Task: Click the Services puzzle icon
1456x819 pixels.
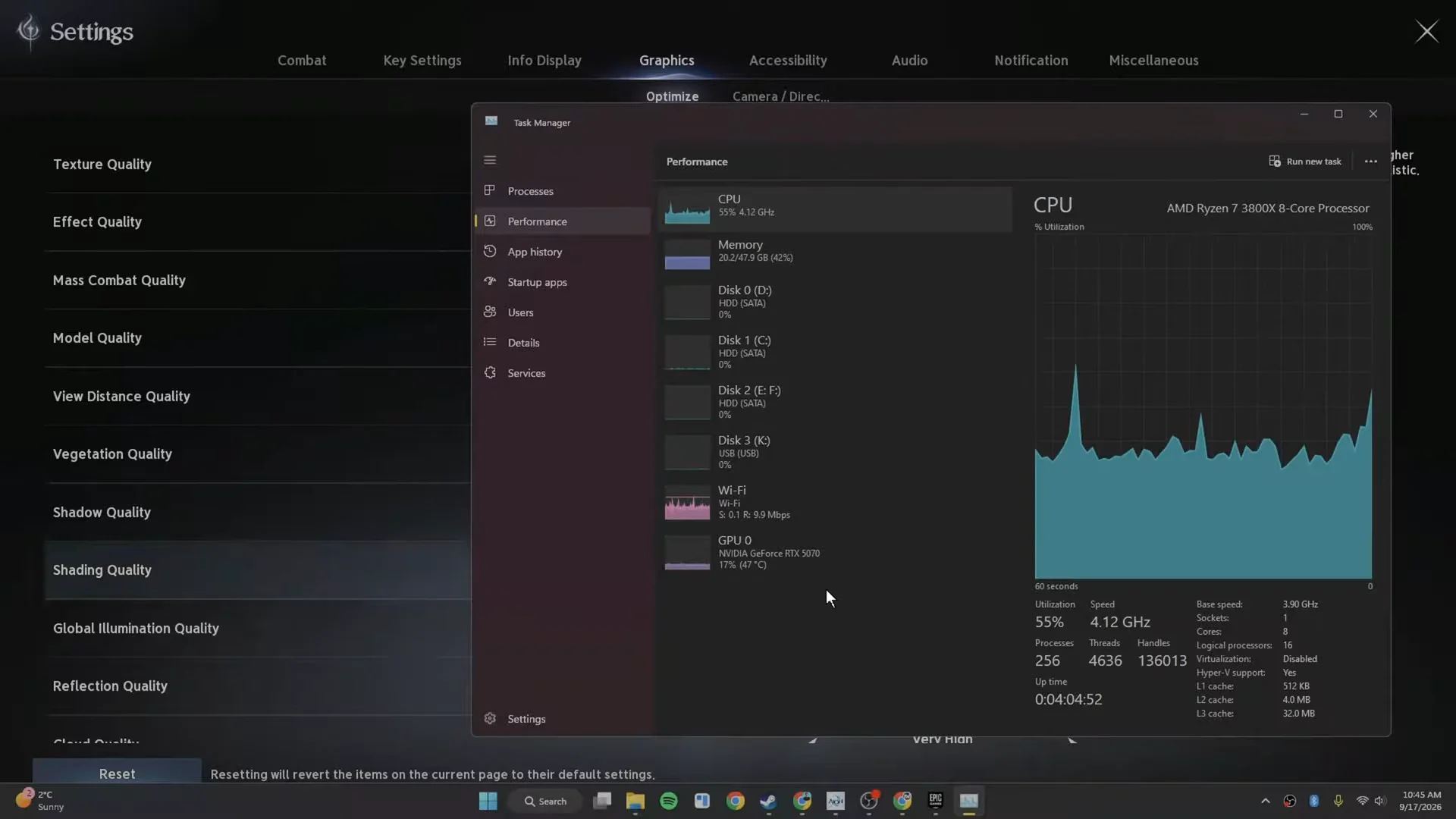Action: [x=490, y=372]
